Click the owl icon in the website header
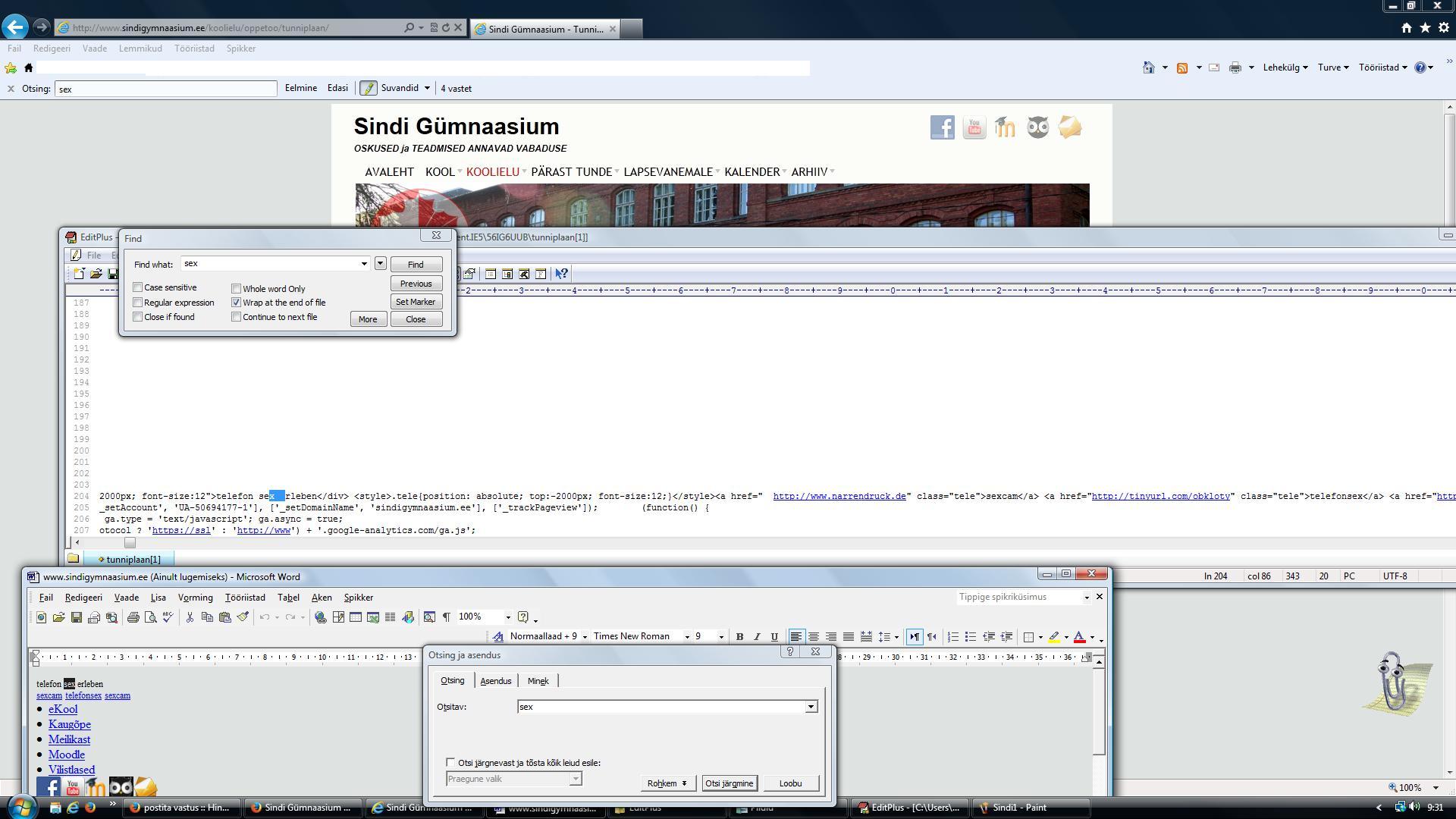This screenshot has width=1456, height=819. click(x=1037, y=127)
